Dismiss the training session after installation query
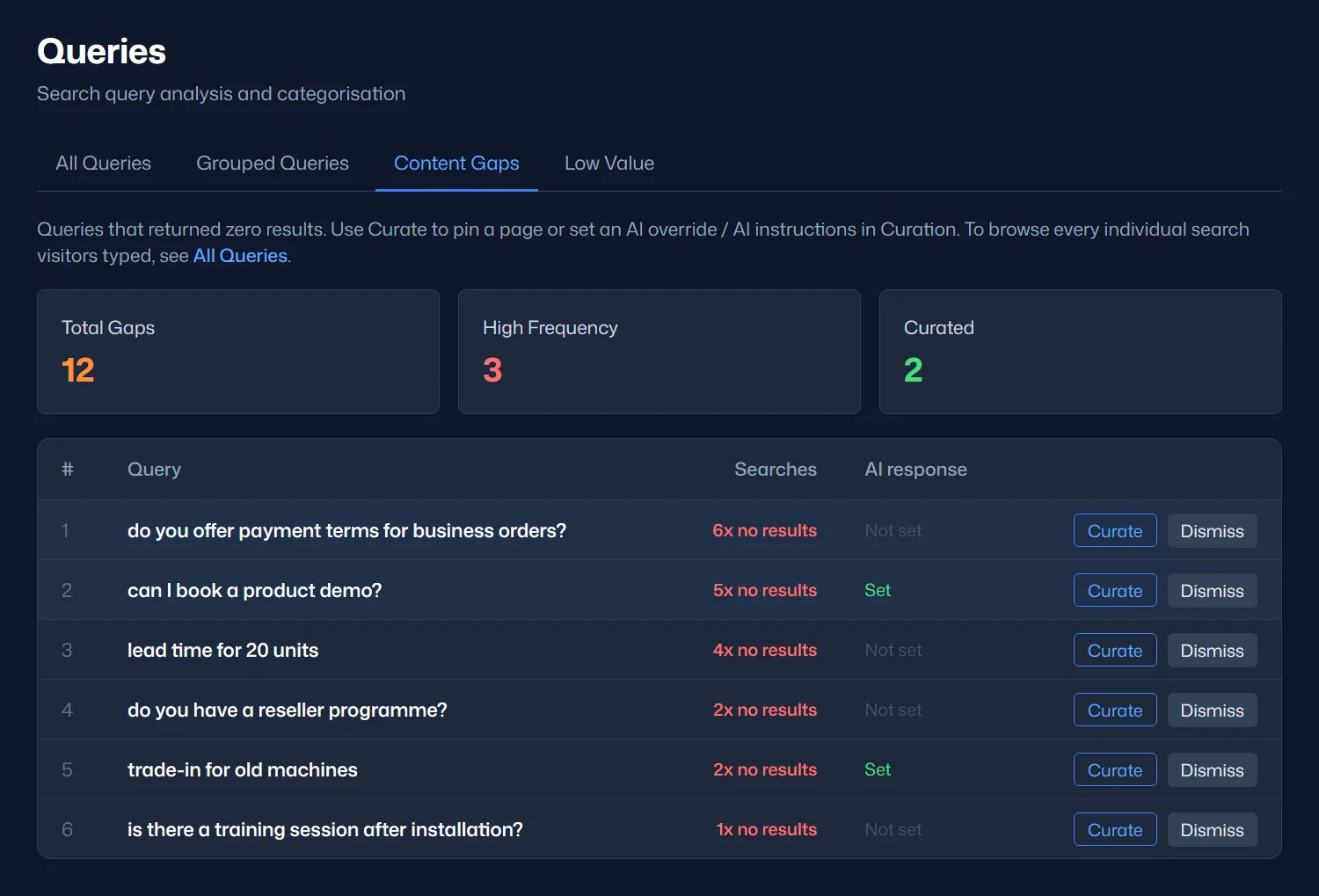This screenshot has width=1319, height=896. [1212, 829]
